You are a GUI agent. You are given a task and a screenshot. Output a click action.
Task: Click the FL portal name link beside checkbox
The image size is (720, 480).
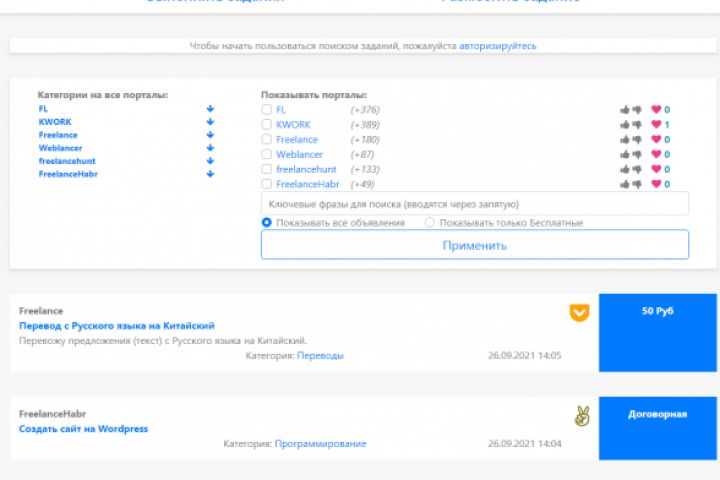(281, 110)
